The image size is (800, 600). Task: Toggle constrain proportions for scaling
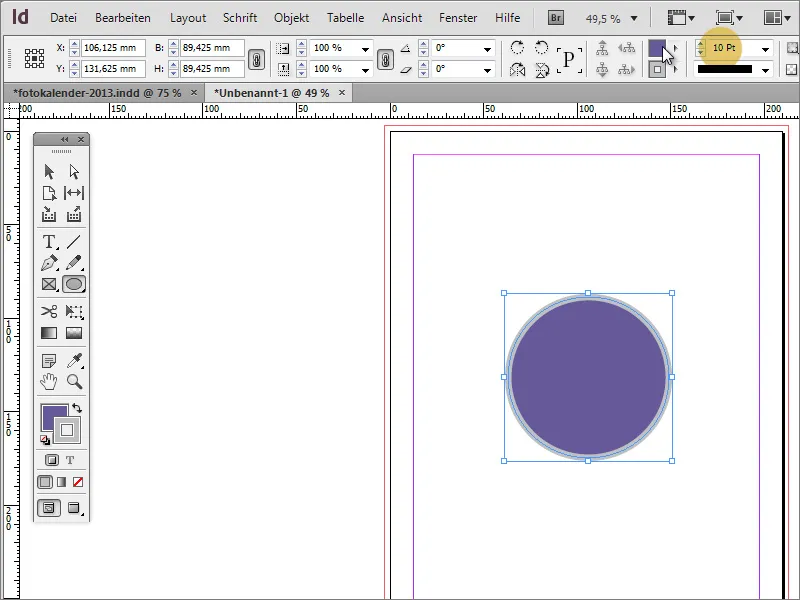[385, 59]
